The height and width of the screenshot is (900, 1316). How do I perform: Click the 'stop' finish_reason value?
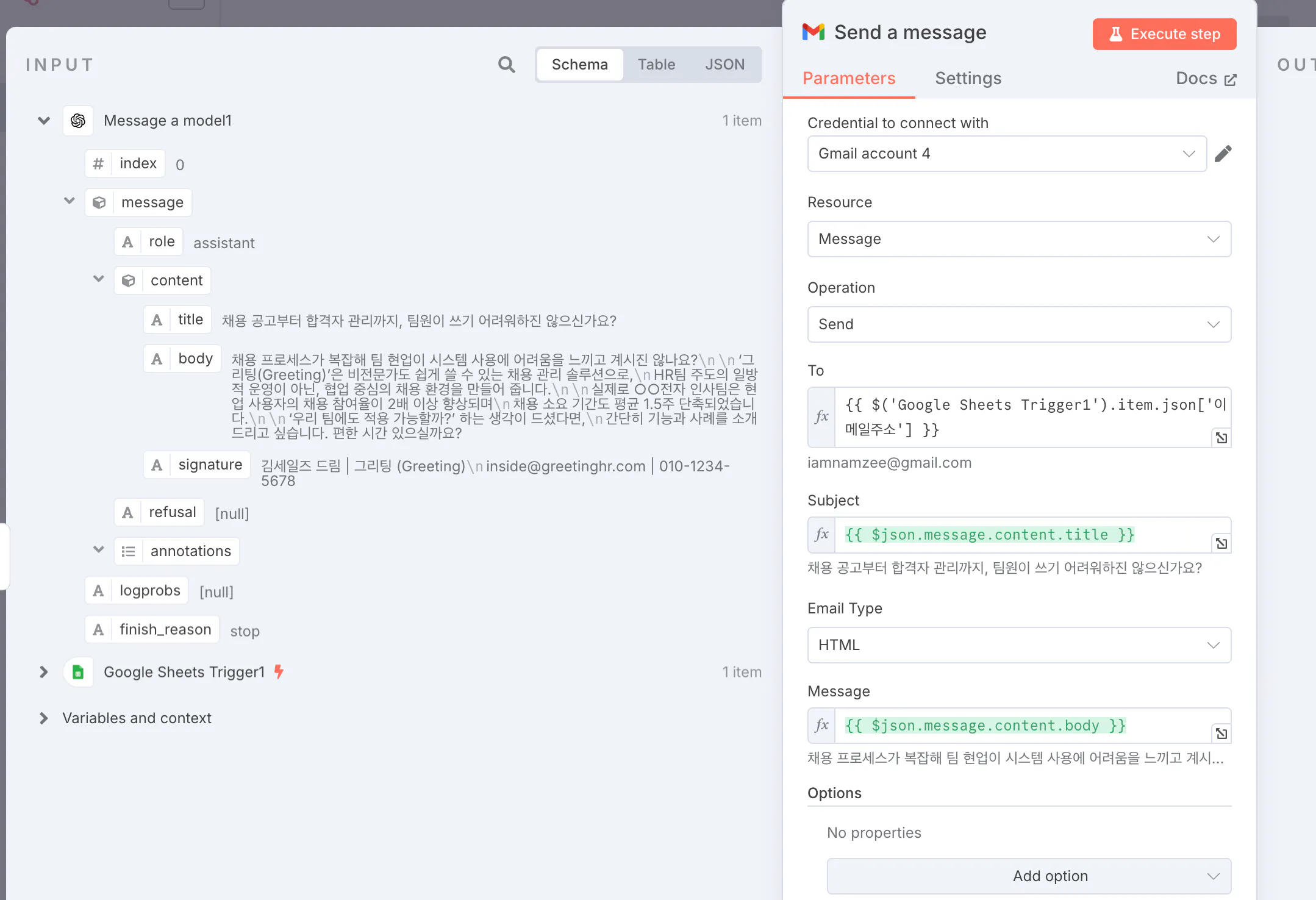click(x=245, y=631)
